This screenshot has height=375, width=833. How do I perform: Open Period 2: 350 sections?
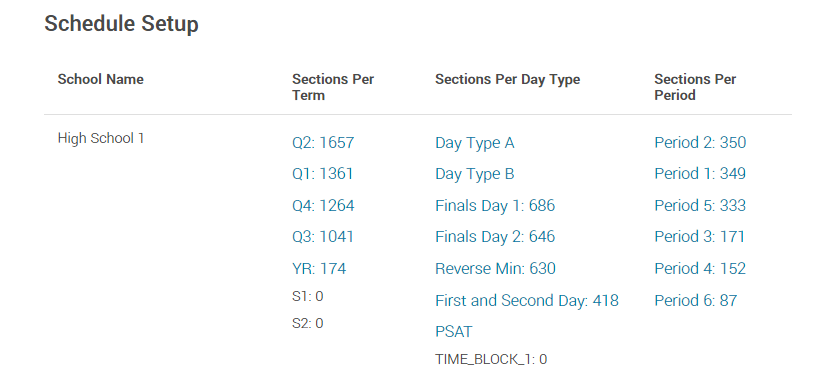pyautogui.click(x=700, y=143)
